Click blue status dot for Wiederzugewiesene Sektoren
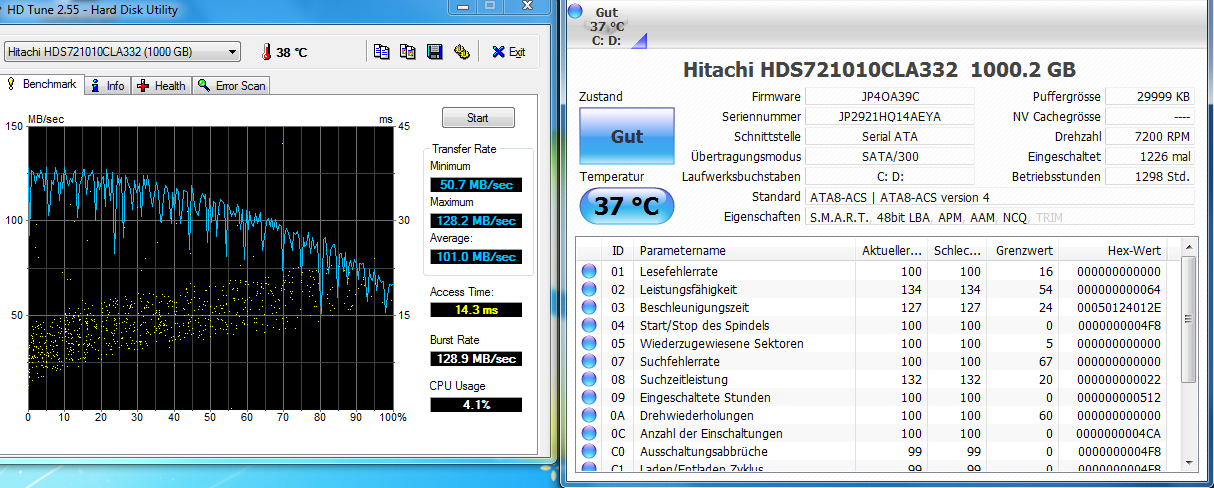This screenshot has height=488, width=1214. tap(589, 343)
